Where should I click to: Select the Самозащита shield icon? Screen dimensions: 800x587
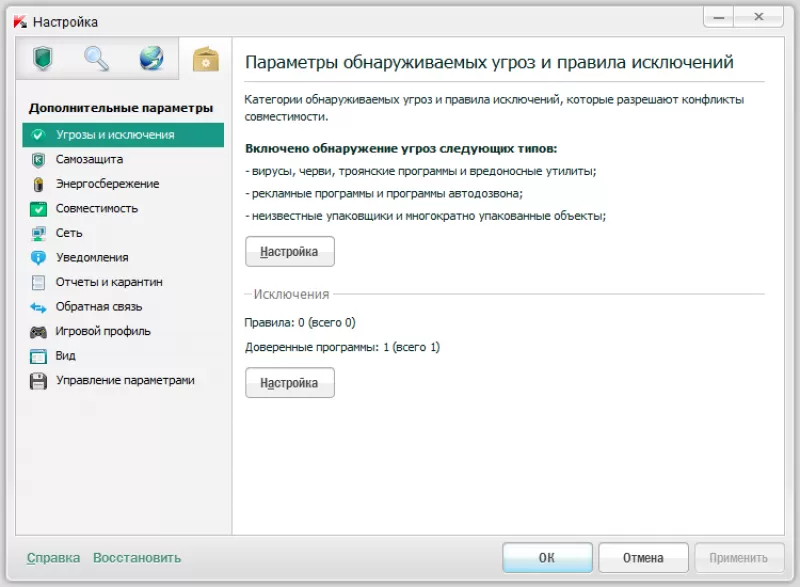pos(38,159)
